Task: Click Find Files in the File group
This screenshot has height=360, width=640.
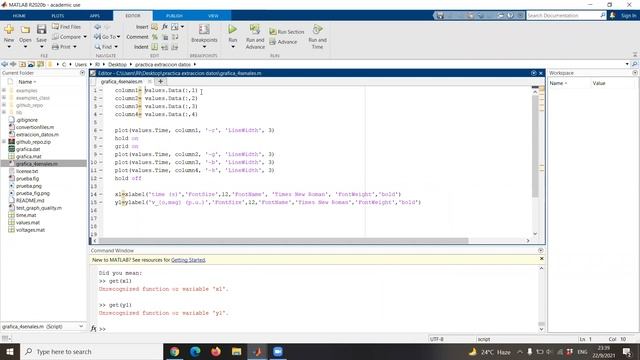Action: [x=67, y=27]
